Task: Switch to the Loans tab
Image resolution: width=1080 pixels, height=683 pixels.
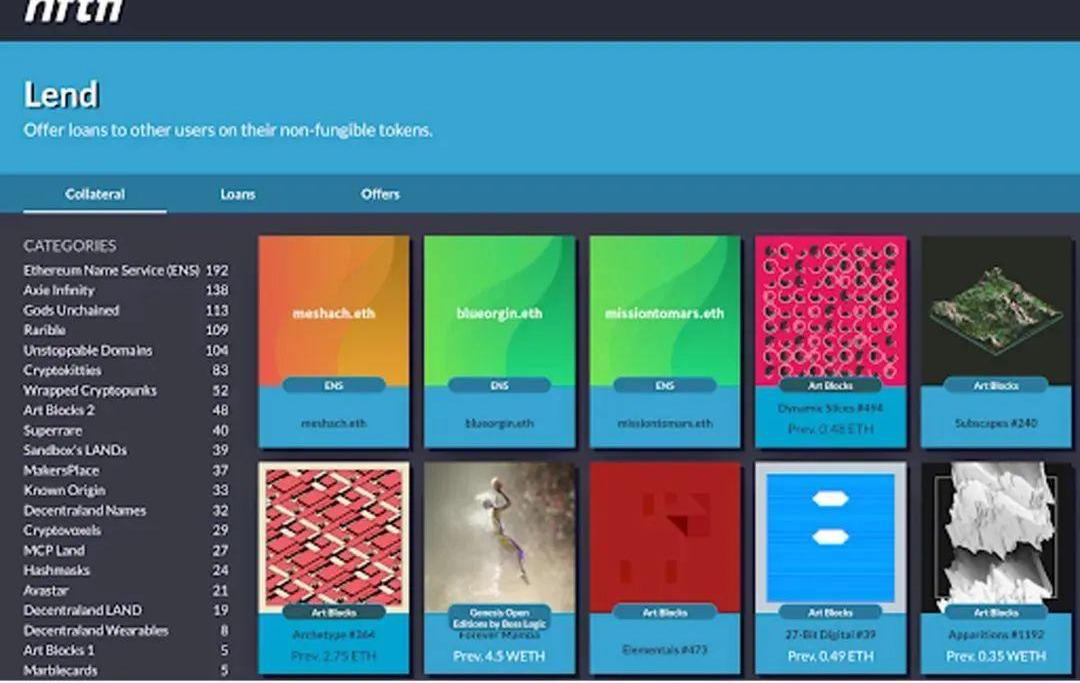Action: (238, 194)
